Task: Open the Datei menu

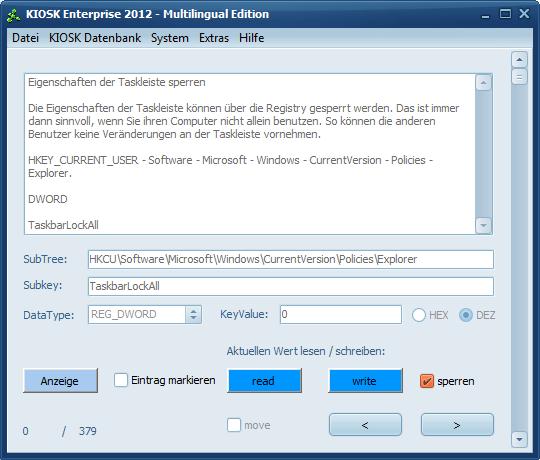Action: [x=25, y=38]
